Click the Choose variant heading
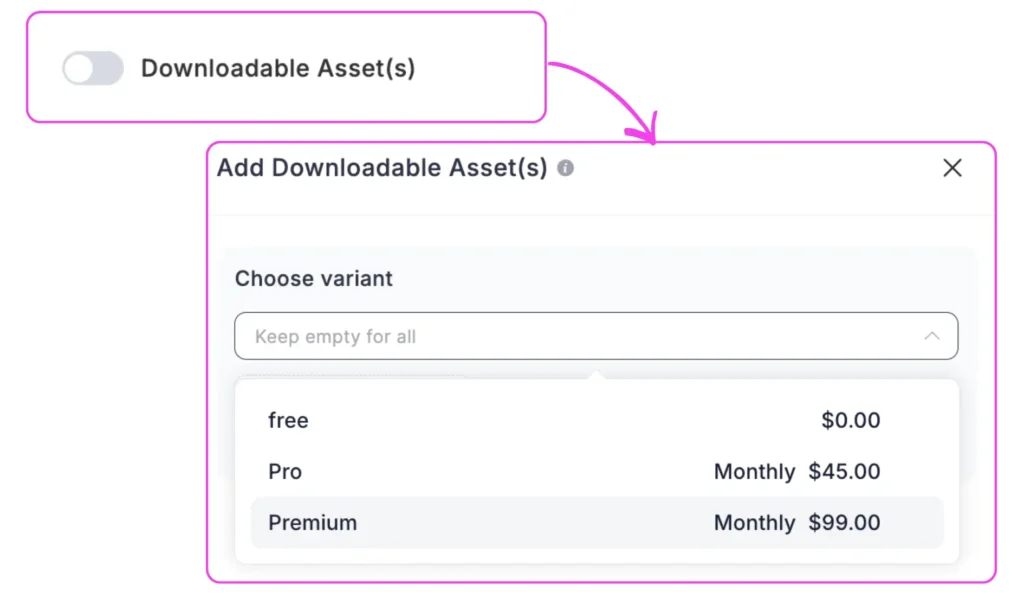Image resolution: width=1024 pixels, height=605 pixels. click(x=313, y=279)
